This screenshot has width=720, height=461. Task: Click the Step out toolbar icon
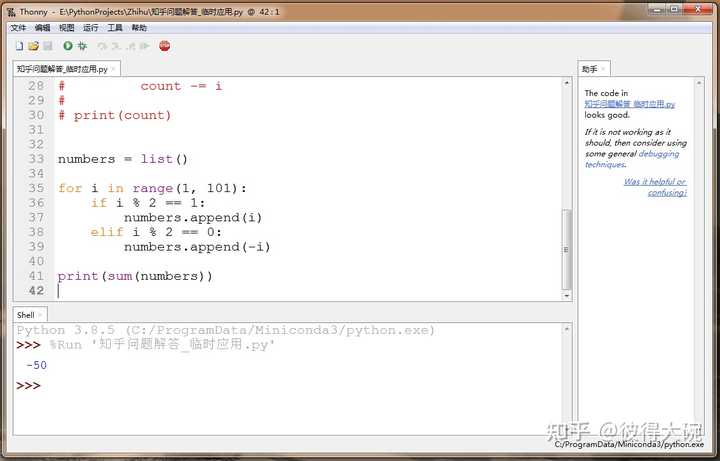pyautogui.click(x=131, y=46)
